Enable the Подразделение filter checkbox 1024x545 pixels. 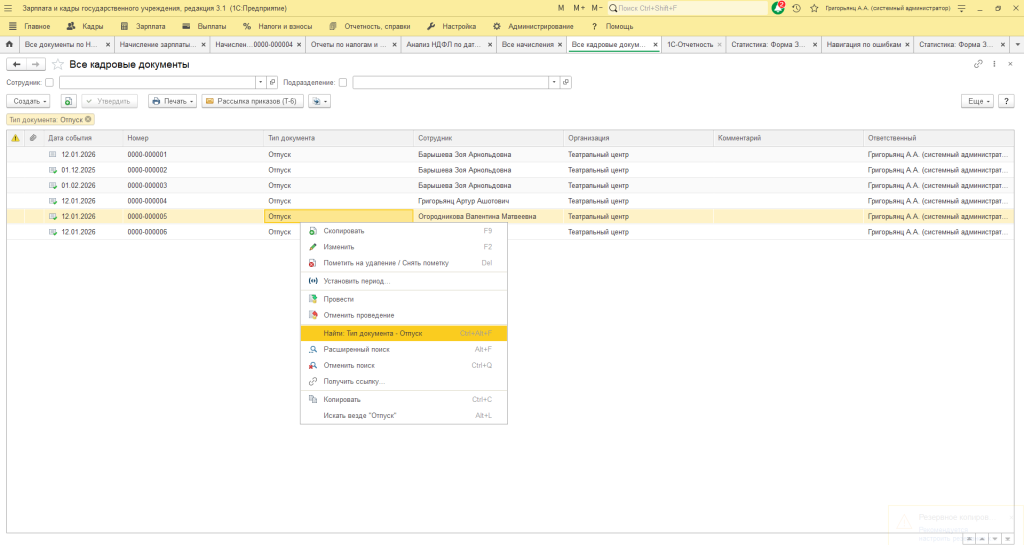343,82
